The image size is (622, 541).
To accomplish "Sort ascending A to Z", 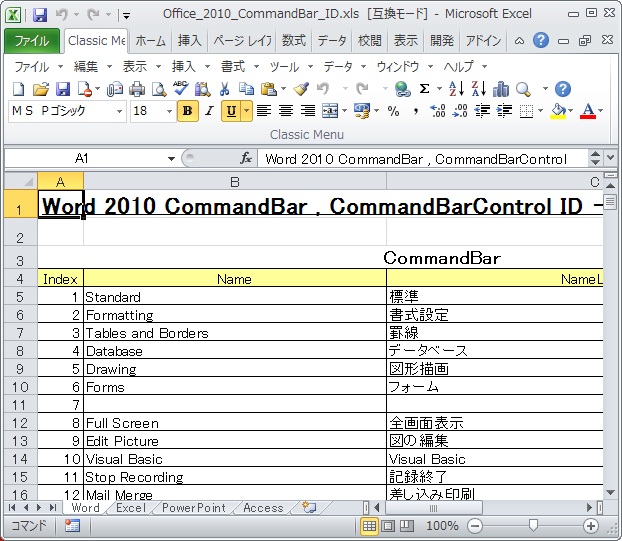I will pos(456,89).
